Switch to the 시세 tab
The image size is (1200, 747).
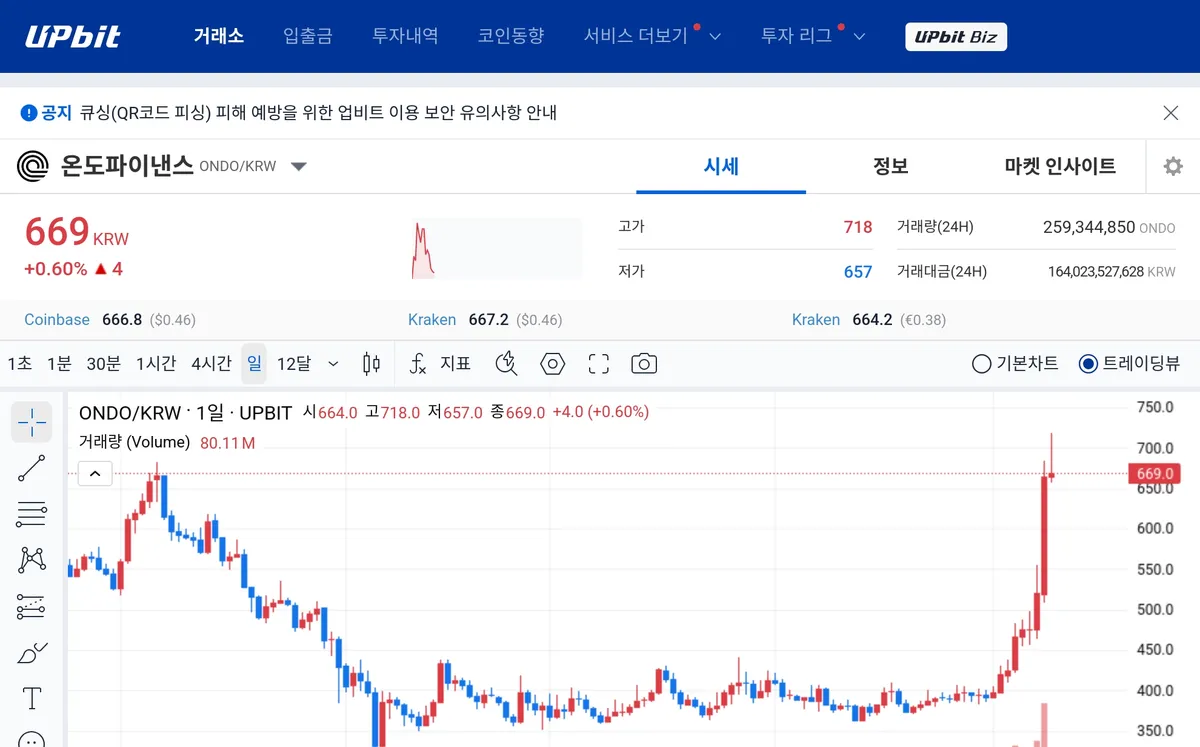[x=721, y=166]
